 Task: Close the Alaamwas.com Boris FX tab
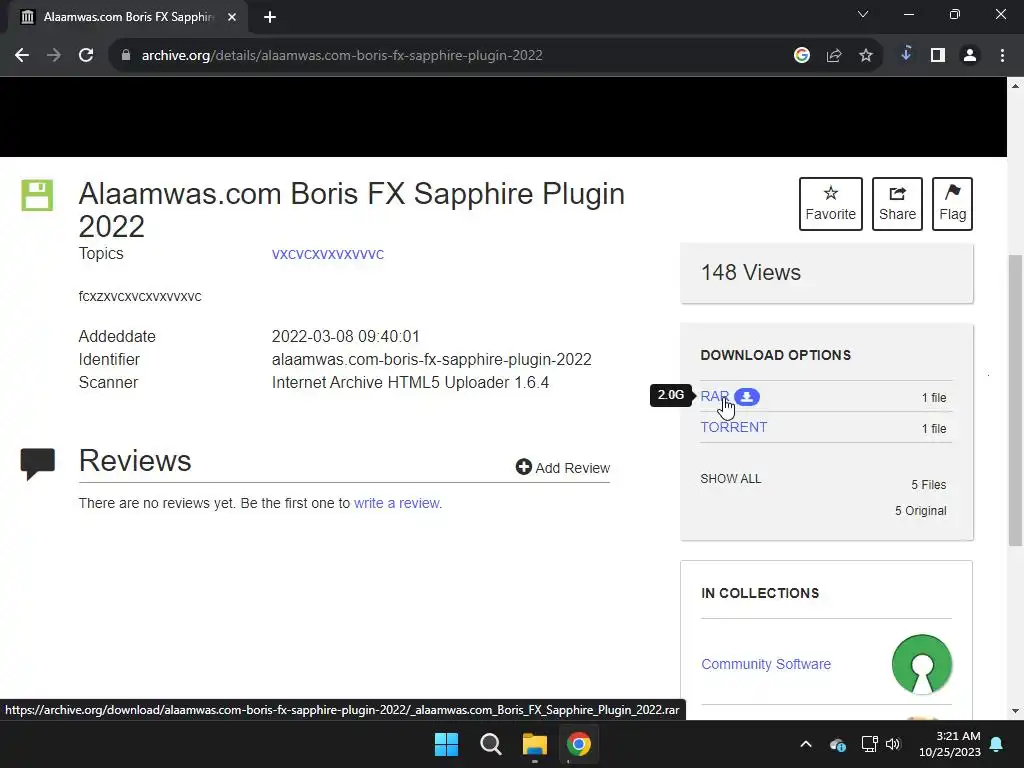[x=232, y=17]
